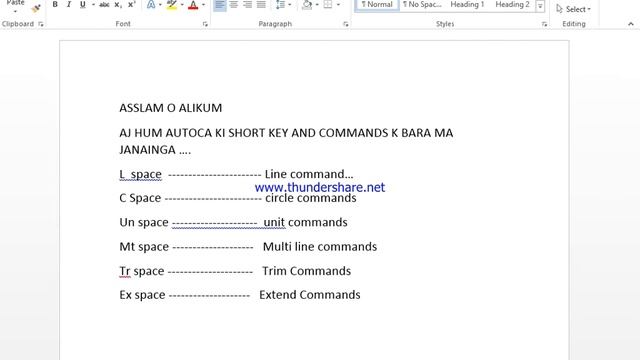Toggle Superscript formatting

(x=131, y=4)
